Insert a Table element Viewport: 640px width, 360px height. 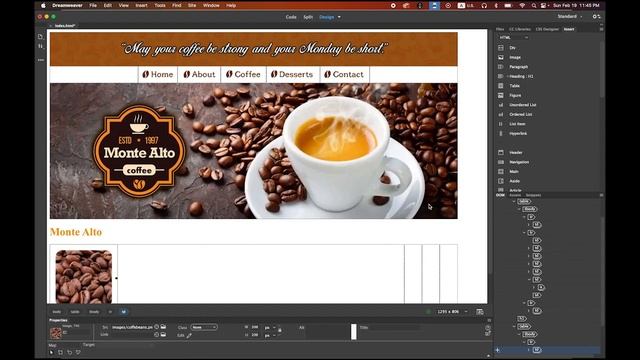pyautogui.click(x=514, y=86)
